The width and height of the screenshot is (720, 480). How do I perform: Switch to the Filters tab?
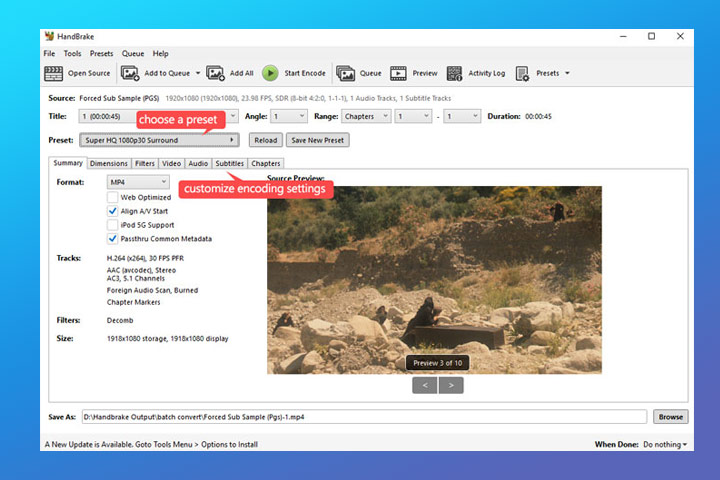point(145,163)
